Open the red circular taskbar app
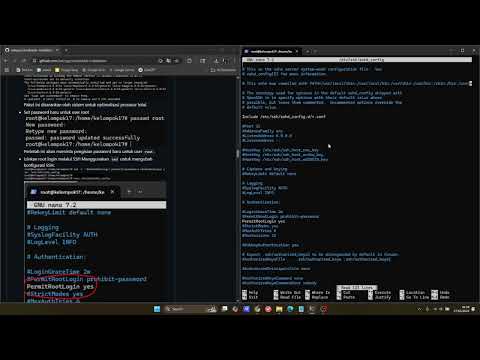The image size is (480, 360). click(x=268, y=309)
